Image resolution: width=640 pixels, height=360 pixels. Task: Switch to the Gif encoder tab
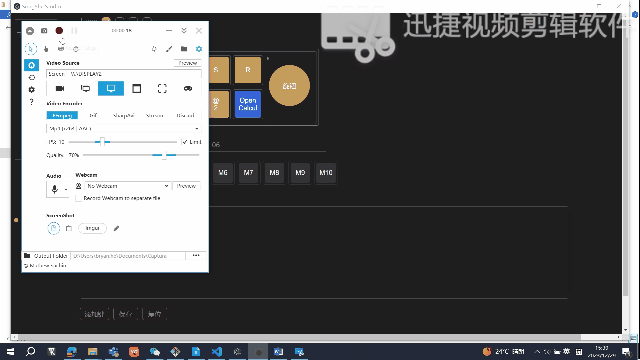coord(93,116)
